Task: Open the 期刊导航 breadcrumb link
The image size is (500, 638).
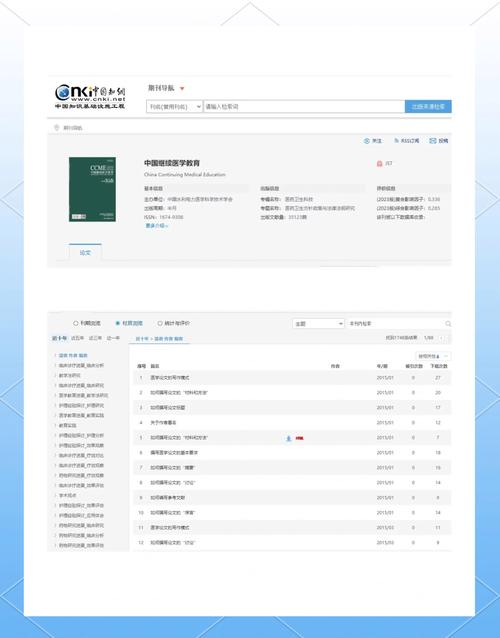Action: point(73,128)
